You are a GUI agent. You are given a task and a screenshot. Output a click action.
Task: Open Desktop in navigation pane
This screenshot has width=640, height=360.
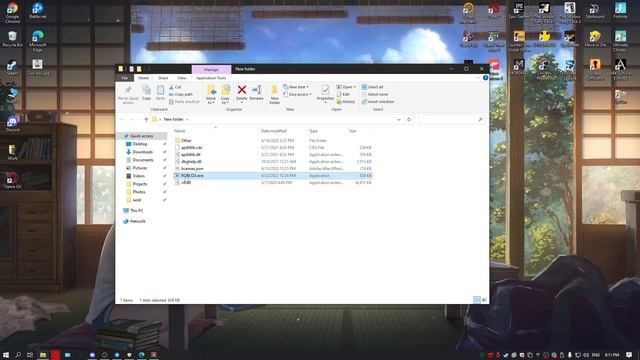click(140, 144)
